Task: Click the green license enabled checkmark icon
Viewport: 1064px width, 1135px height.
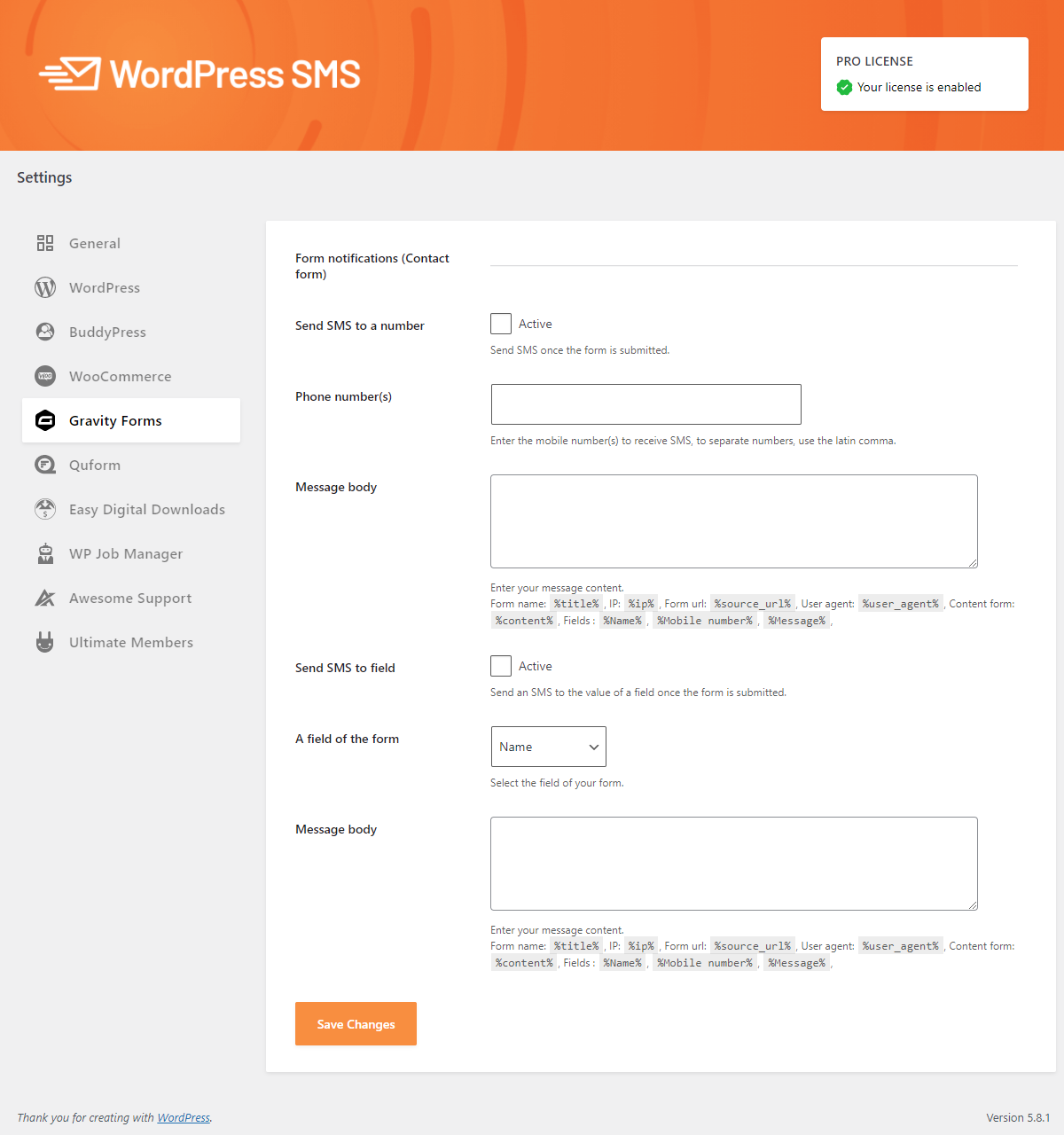Action: 844,87
